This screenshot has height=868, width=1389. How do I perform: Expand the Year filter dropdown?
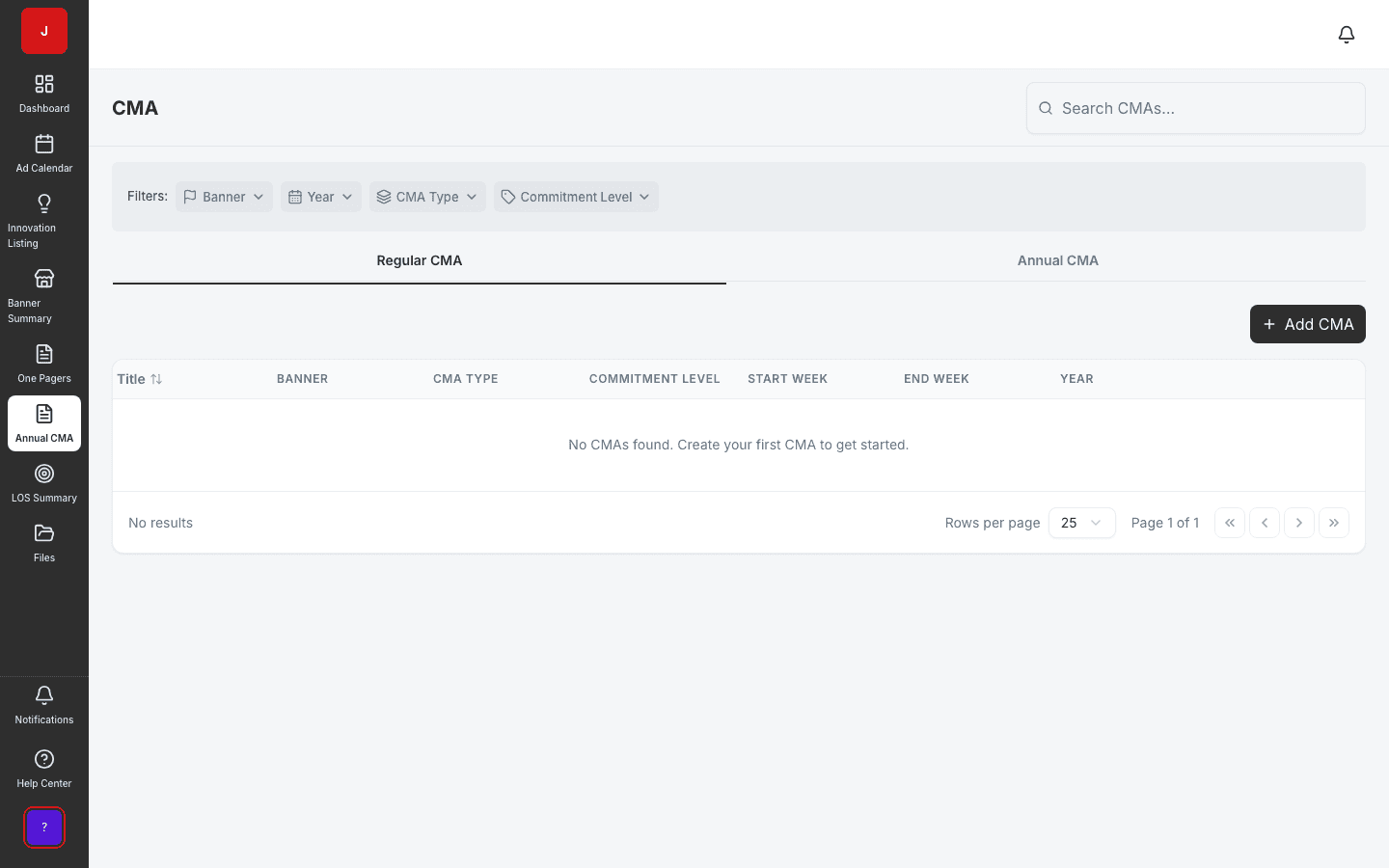tap(321, 197)
